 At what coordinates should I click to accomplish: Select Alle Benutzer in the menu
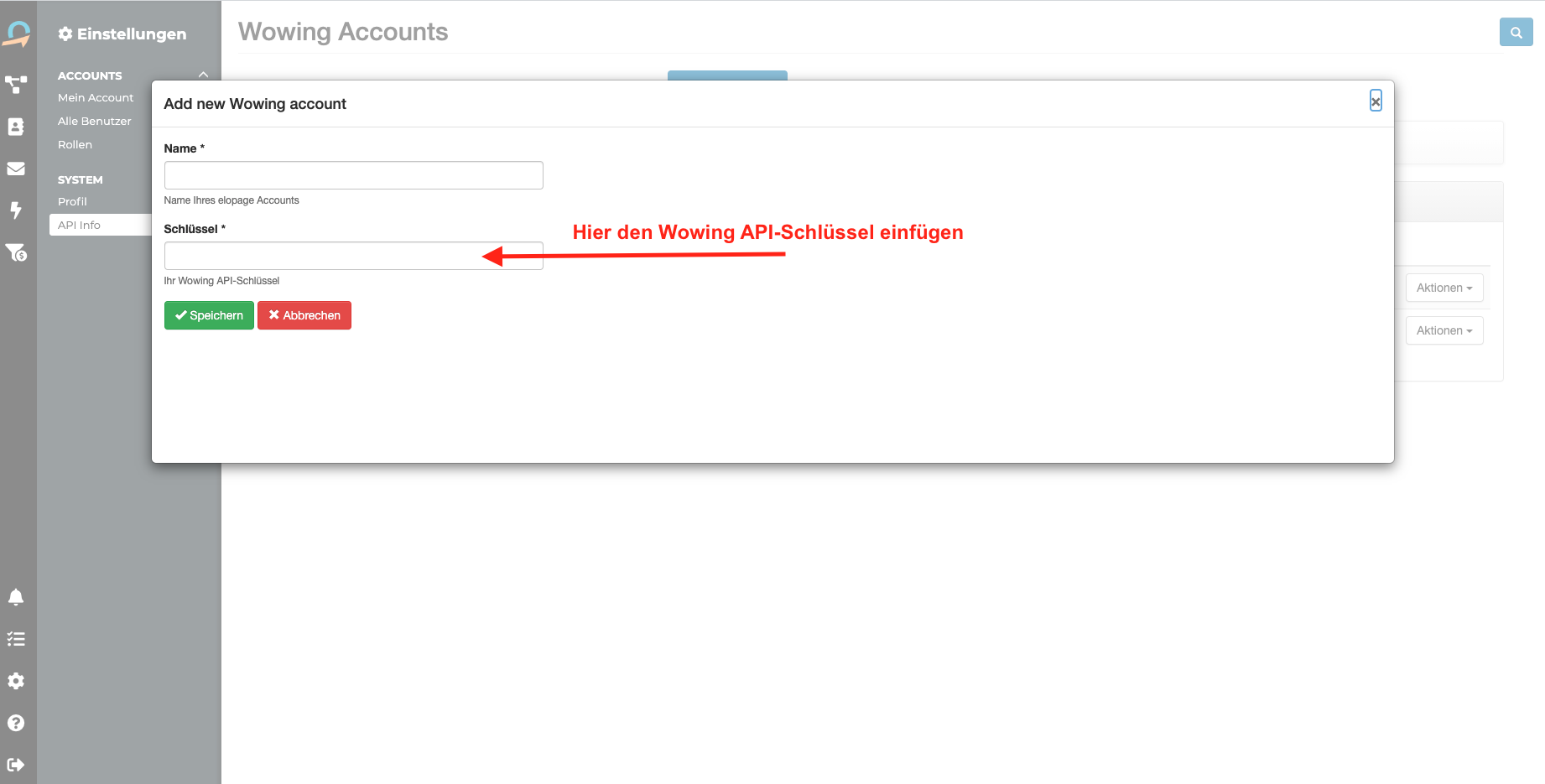[x=95, y=122]
